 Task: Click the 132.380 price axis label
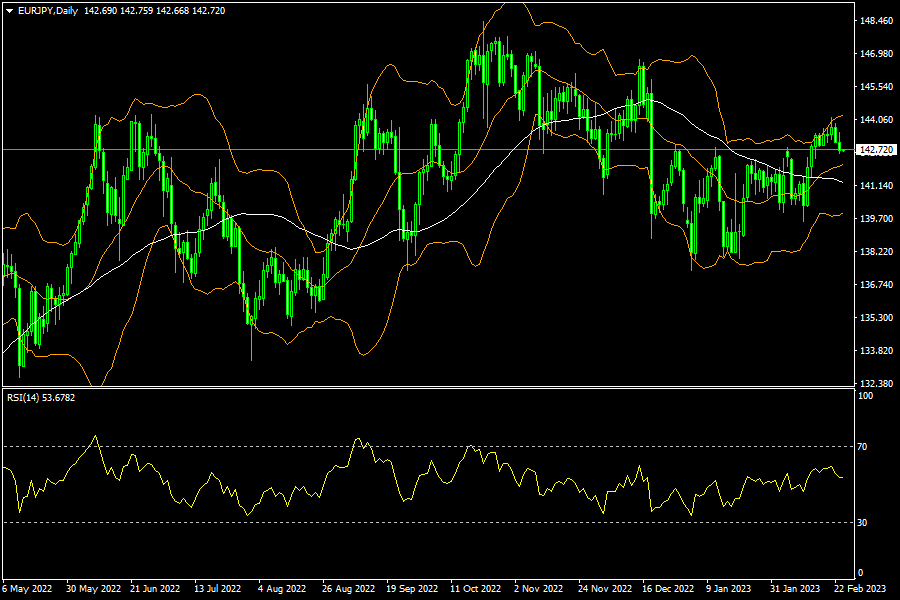click(876, 384)
